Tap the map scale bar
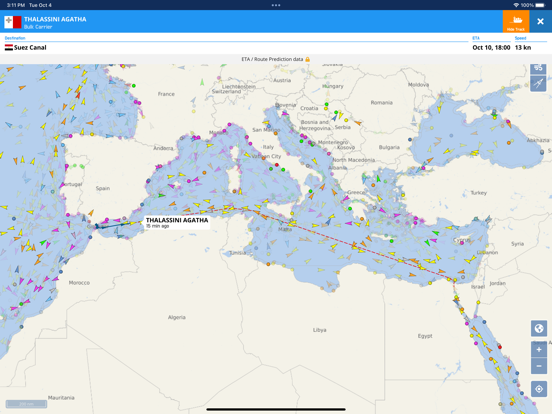The image size is (552, 414). tap(26, 403)
